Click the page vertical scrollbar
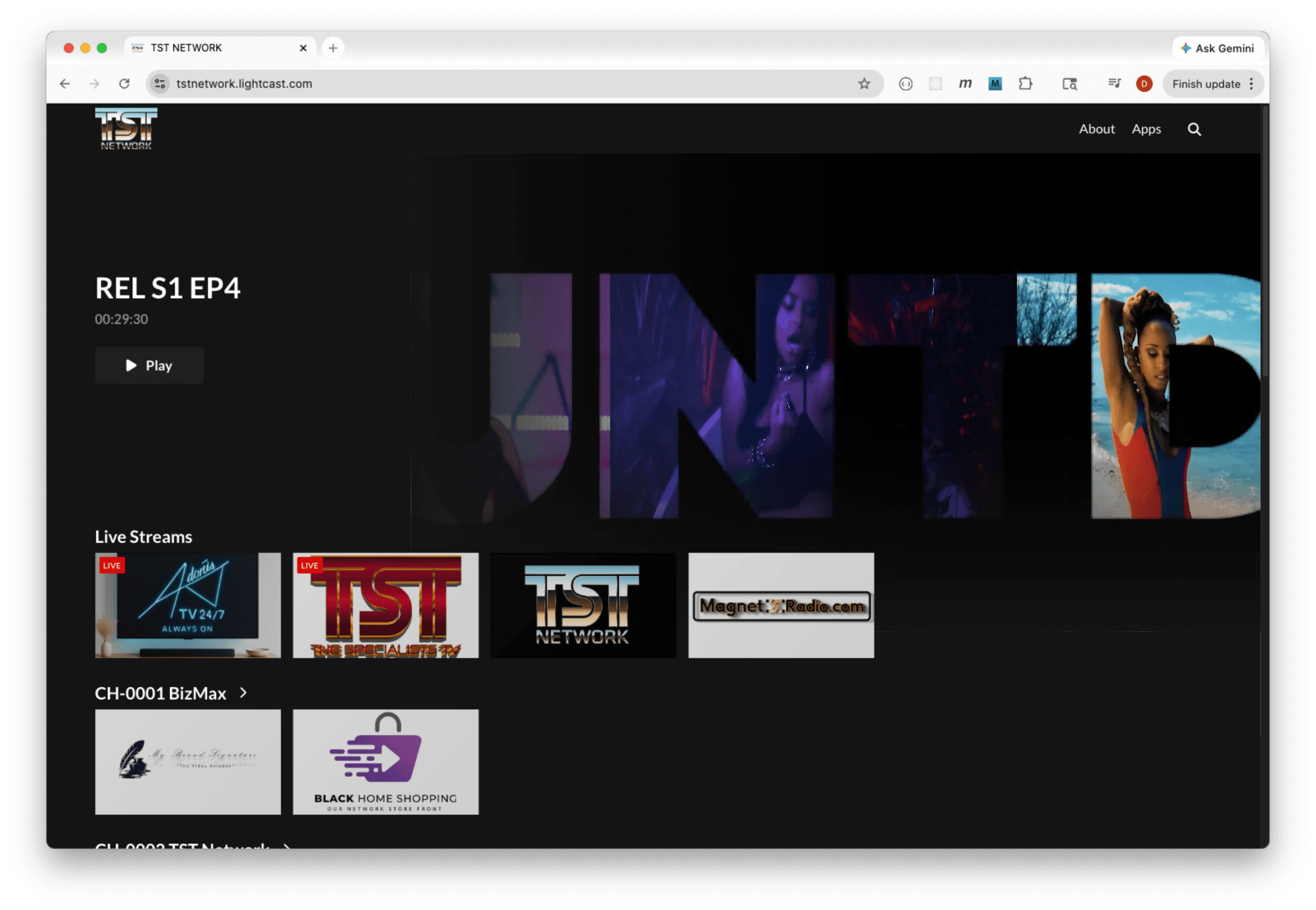 1265,242
